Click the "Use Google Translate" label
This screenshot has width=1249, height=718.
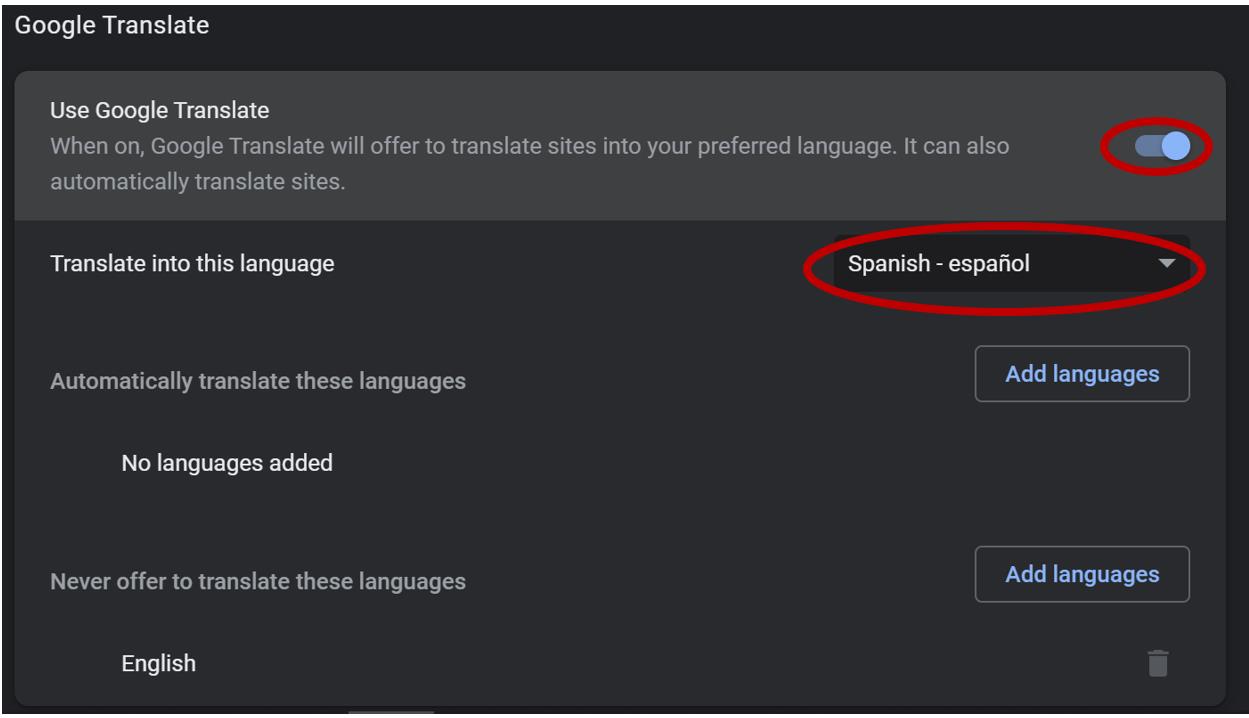pos(160,110)
